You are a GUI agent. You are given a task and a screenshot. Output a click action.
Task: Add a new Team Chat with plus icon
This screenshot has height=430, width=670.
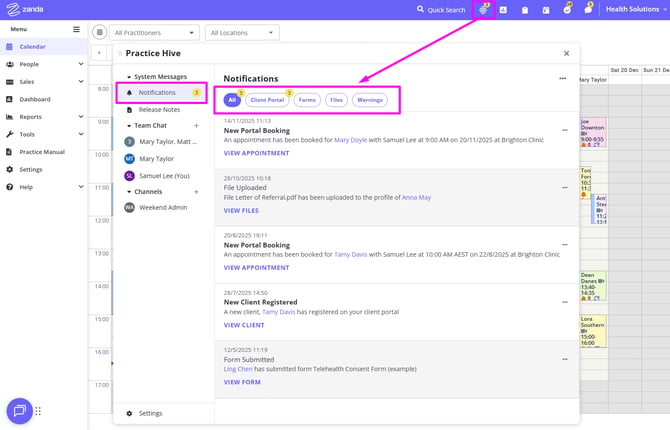point(196,125)
